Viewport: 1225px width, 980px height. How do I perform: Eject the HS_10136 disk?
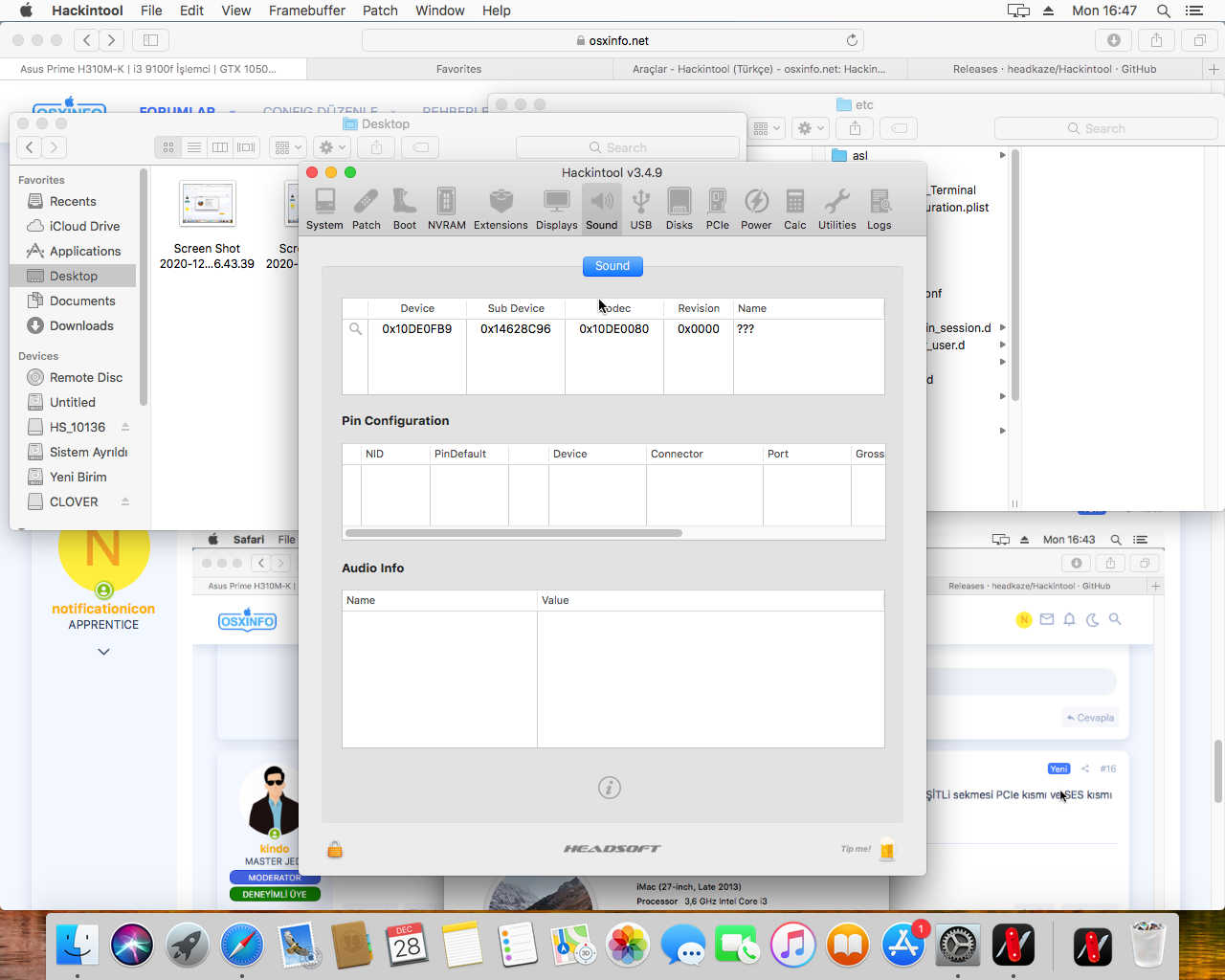[x=125, y=427]
